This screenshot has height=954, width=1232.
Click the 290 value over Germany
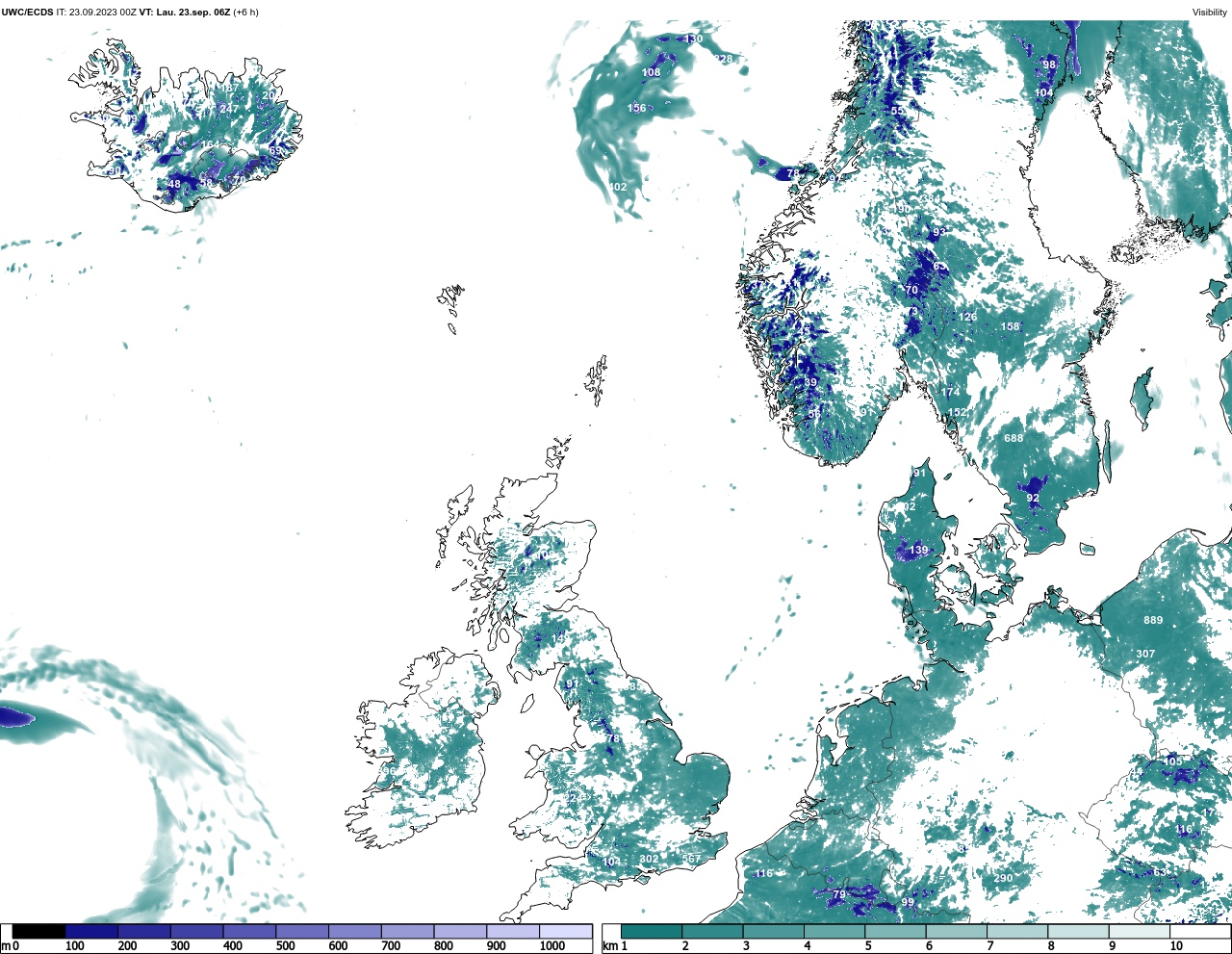[1003, 878]
